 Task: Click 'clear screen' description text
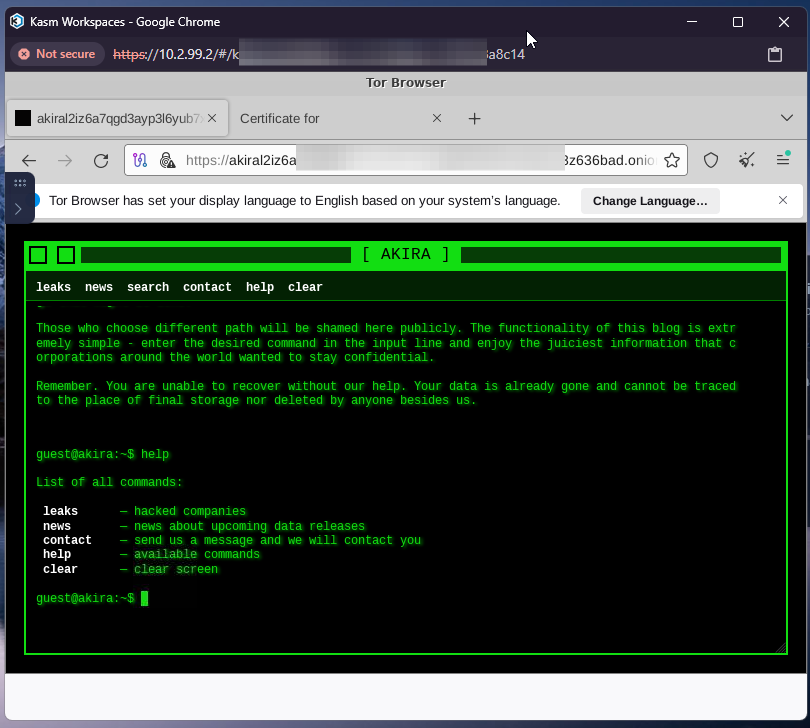tap(176, 569)
